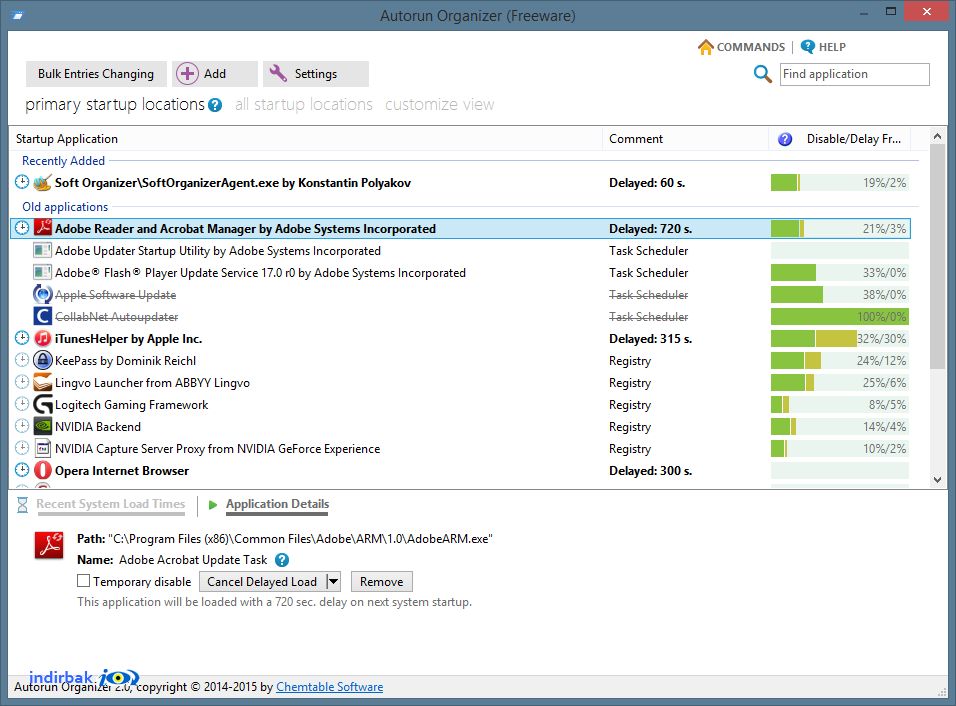
Task: Click the KeePass lock icon
Action: (x=42, y=360)
